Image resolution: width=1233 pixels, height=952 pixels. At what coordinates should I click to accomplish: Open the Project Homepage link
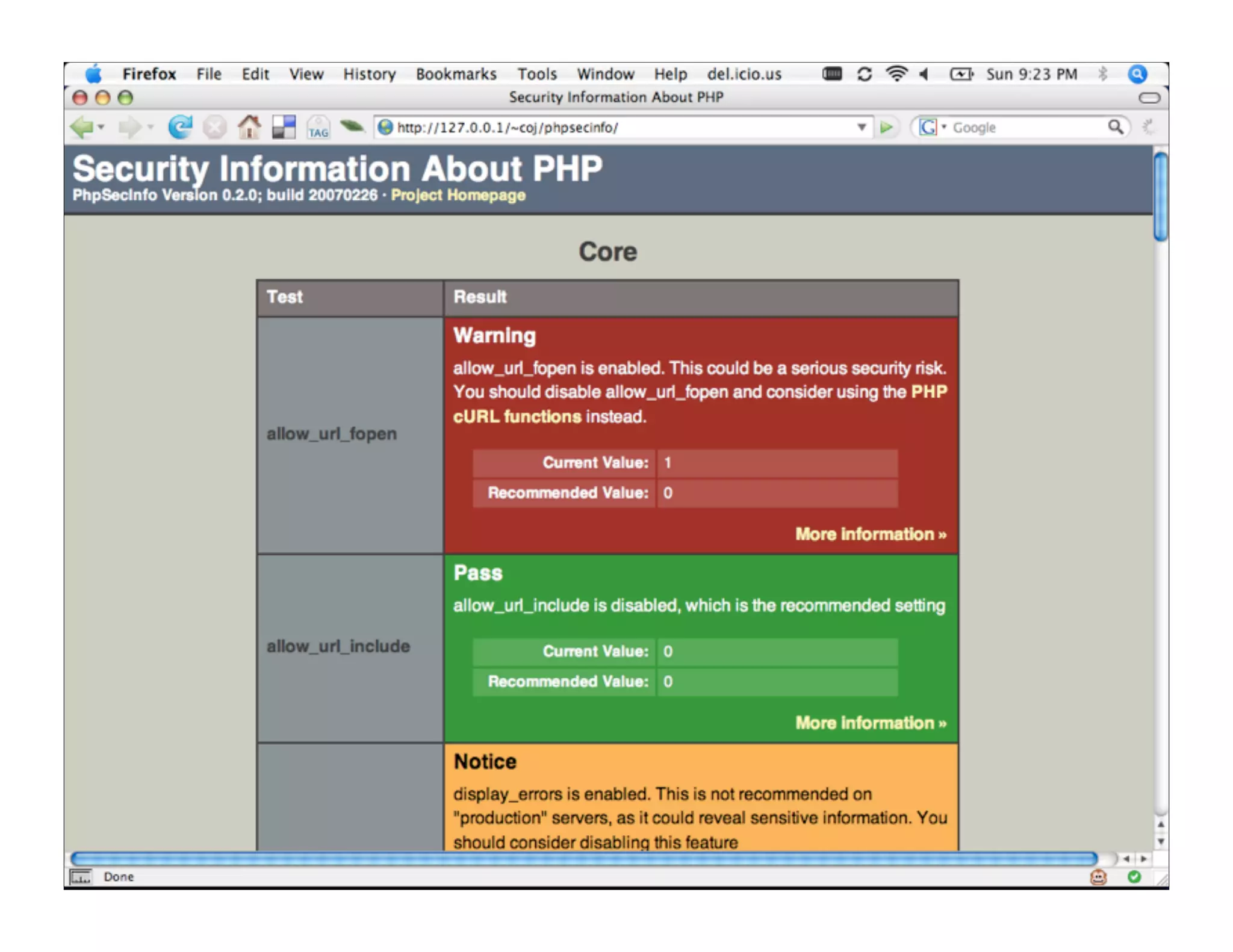pyautogui.click(x=458, y=196)
